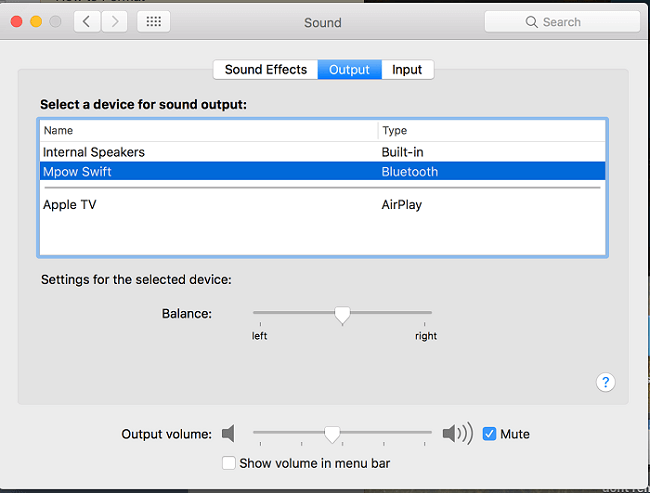Switch to the Sound Effects tab

266,69
